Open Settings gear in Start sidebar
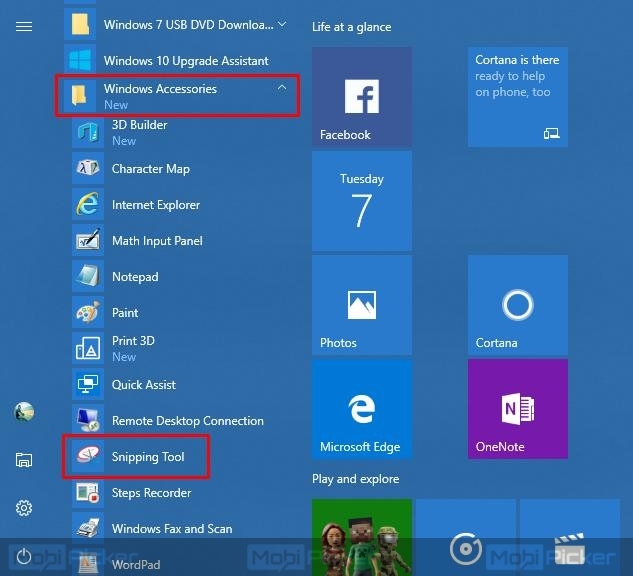 pyautogui.click(x=24, y=508)
